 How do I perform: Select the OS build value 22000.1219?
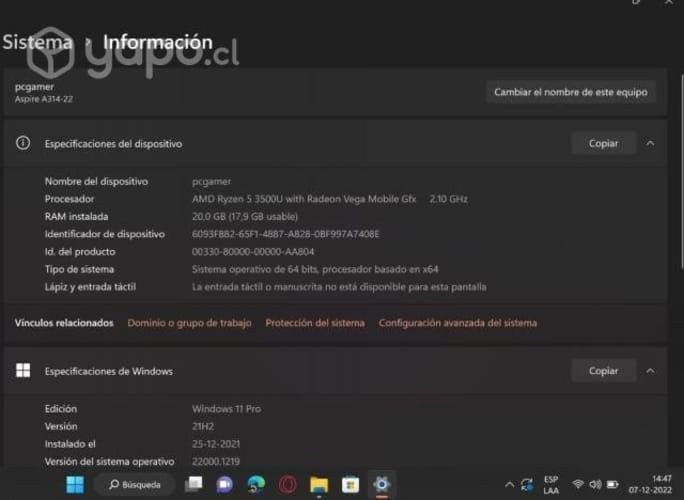tap(216, 461)
